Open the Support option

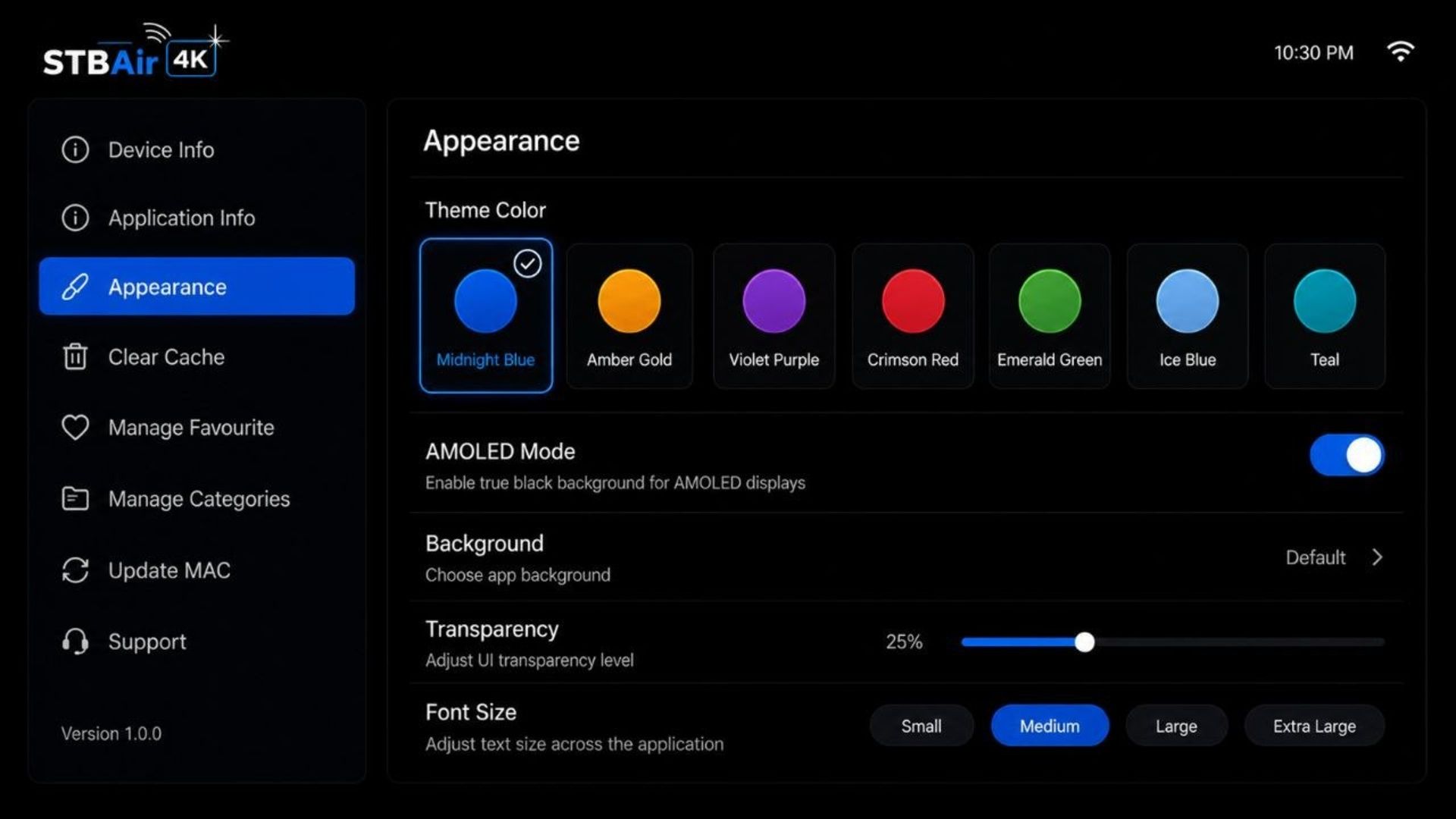196,642
